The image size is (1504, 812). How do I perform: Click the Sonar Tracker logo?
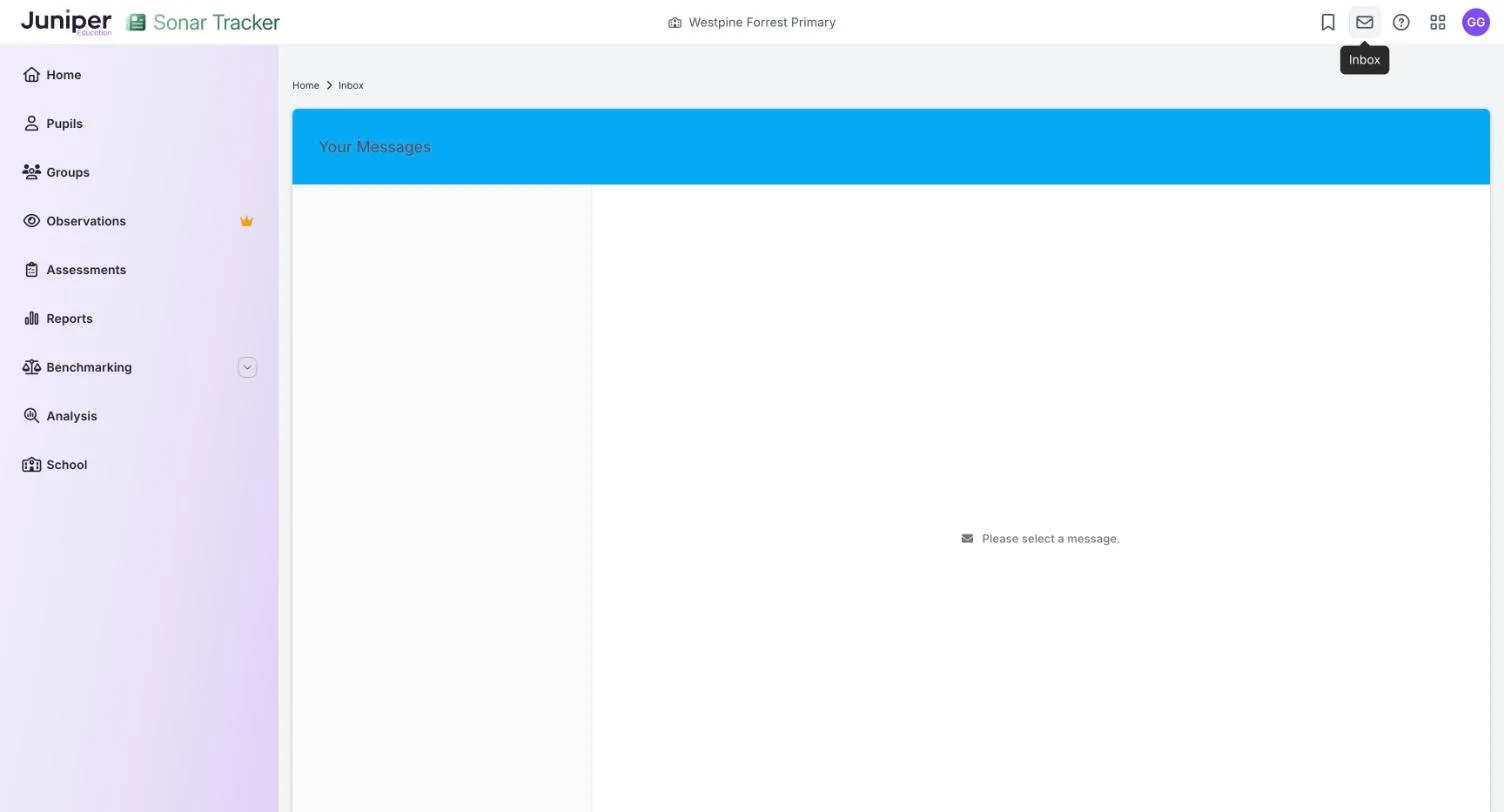click(204, 22)
